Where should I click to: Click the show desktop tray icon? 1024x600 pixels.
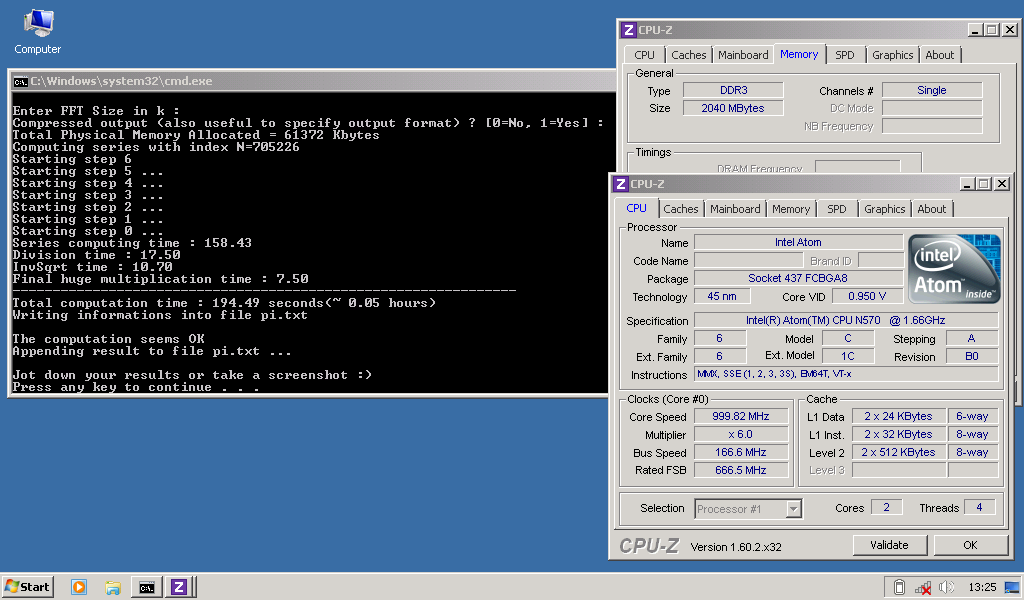1012,587
